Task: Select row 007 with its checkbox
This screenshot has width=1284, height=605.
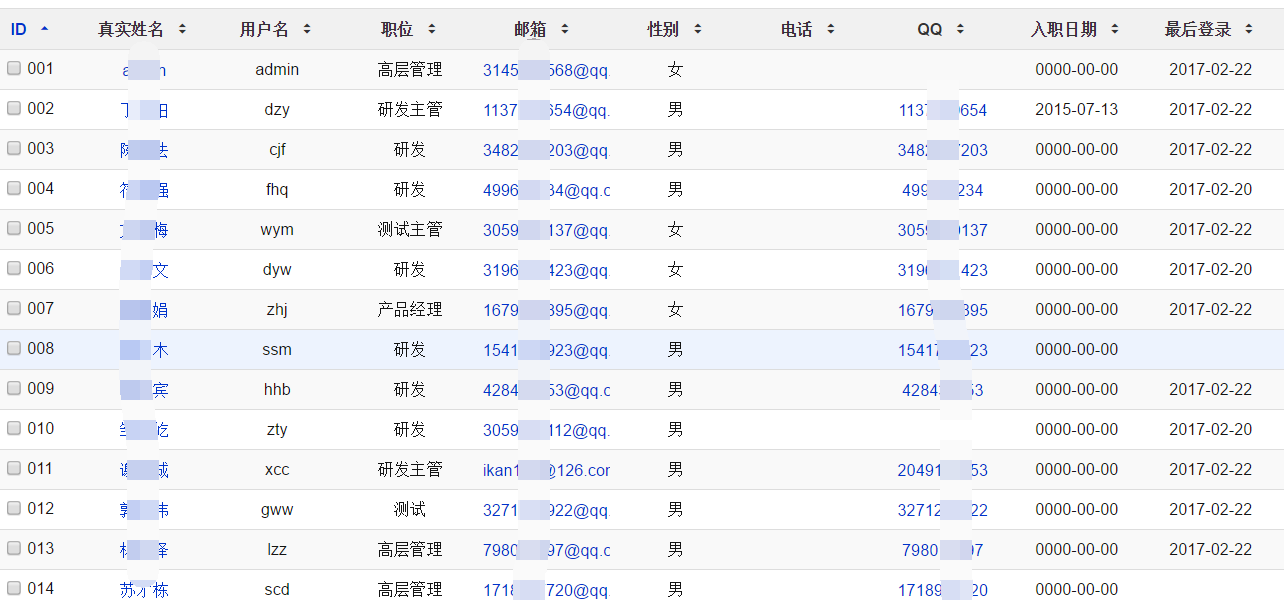Action: pyautogui.click(x=14, y=309)
